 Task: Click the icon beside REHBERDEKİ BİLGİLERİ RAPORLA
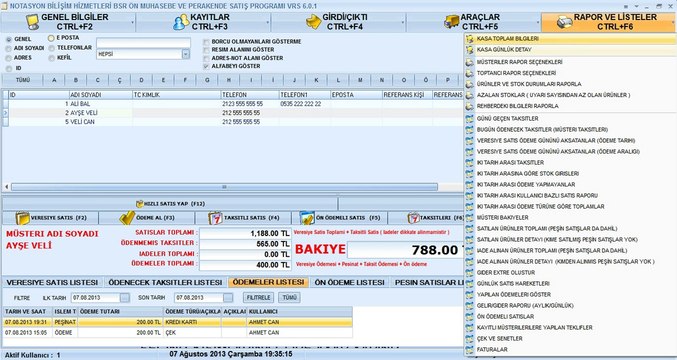pos(470,106)
